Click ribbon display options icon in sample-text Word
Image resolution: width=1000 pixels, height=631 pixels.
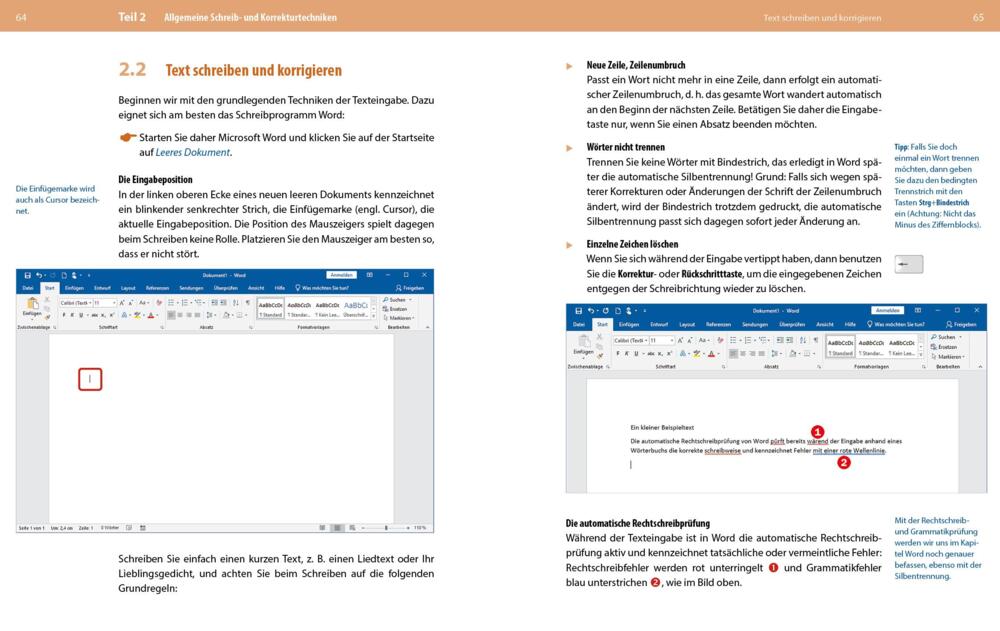tap(918, 310)
